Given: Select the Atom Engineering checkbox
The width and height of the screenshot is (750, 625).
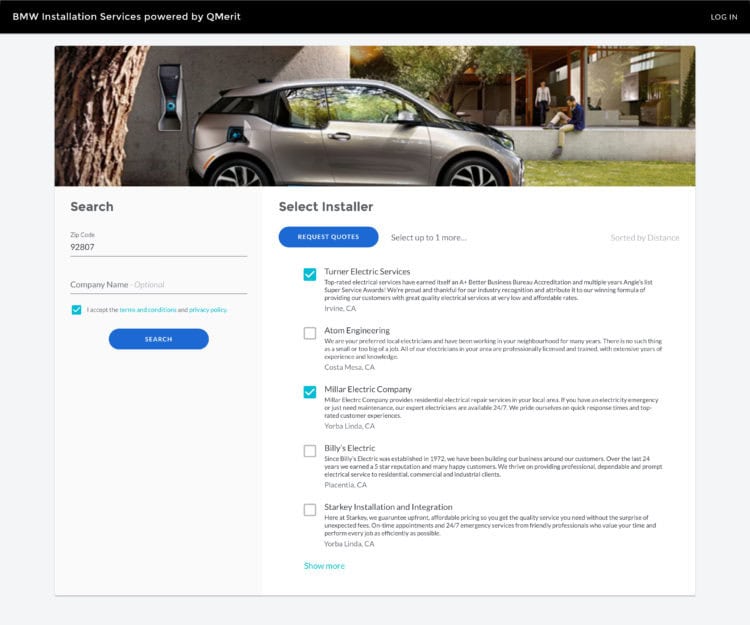Looking at the screenshot, I should click(310, 333).
